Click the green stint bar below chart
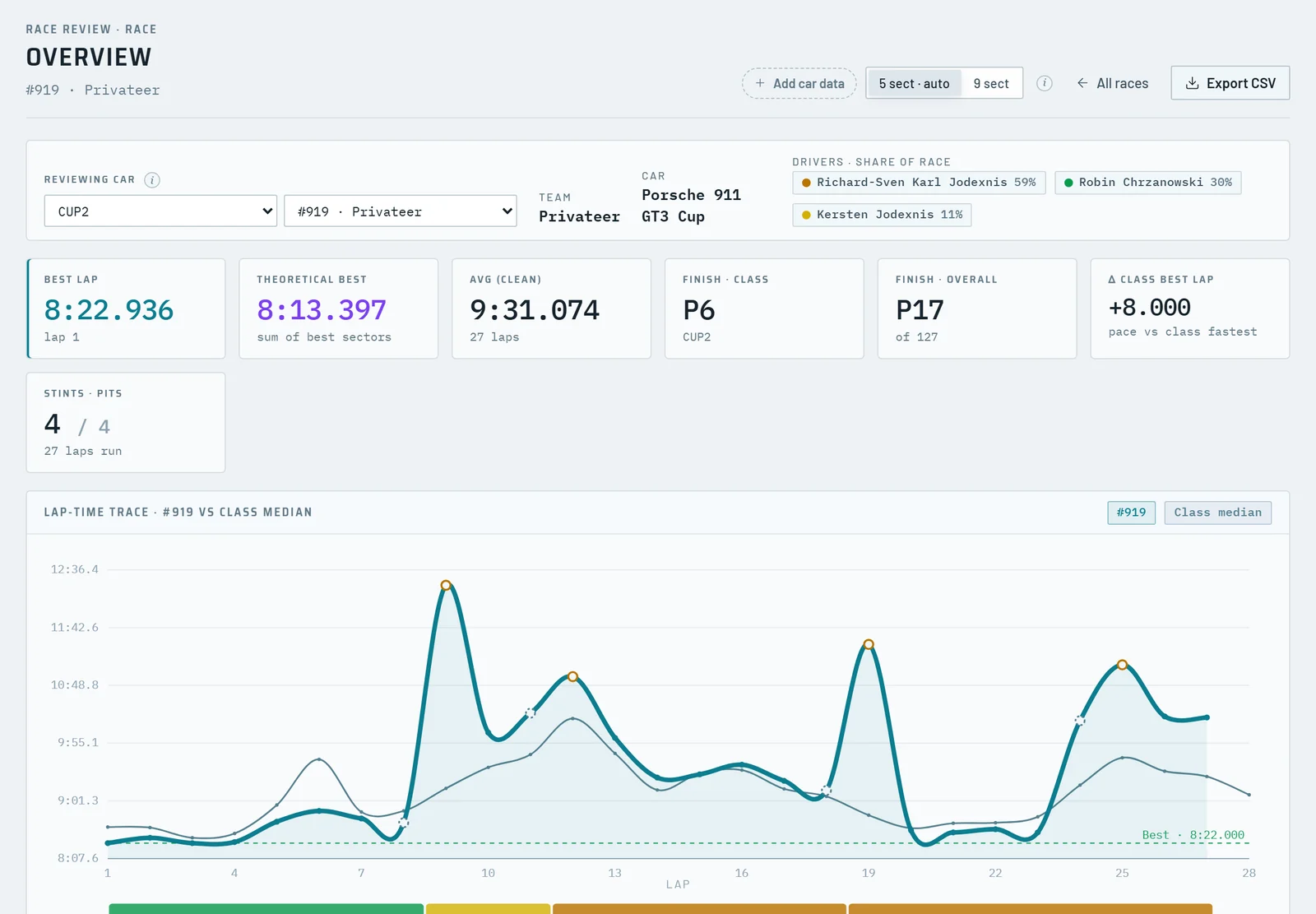Image resolution: width=1316 pixels, height=914 pixels. tap(266, 909)
